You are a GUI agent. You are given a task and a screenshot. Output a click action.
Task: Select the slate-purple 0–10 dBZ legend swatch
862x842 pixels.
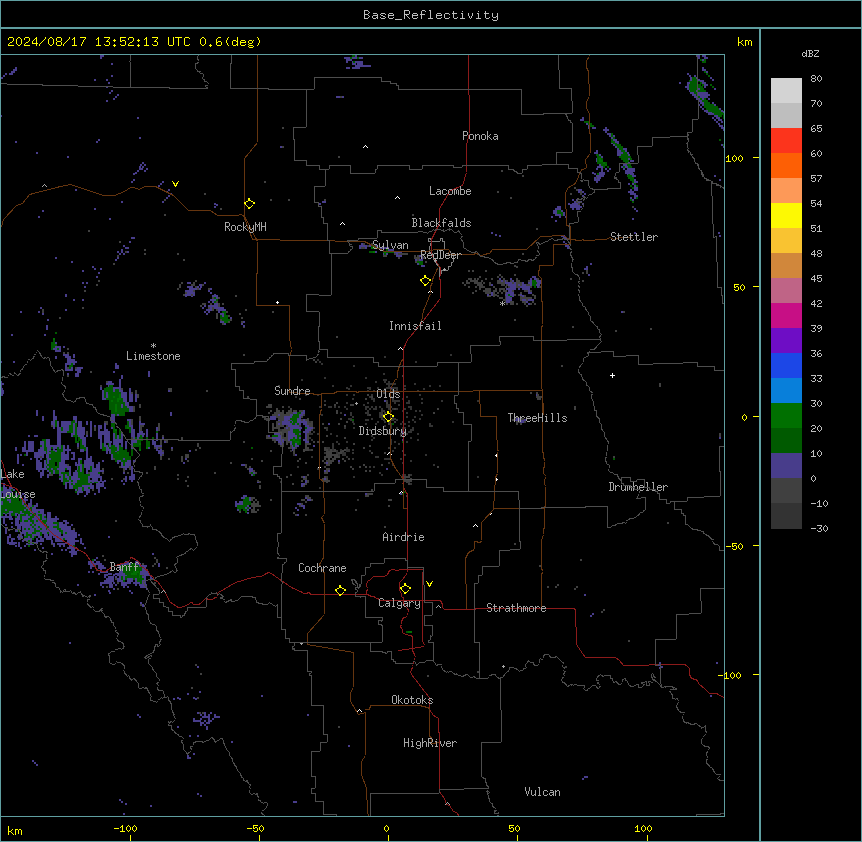786,466
